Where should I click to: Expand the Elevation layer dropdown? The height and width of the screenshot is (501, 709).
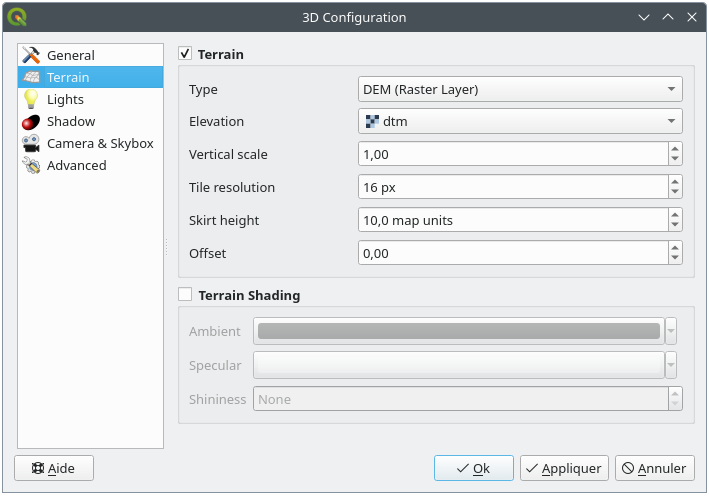click(x=520, y=122)
